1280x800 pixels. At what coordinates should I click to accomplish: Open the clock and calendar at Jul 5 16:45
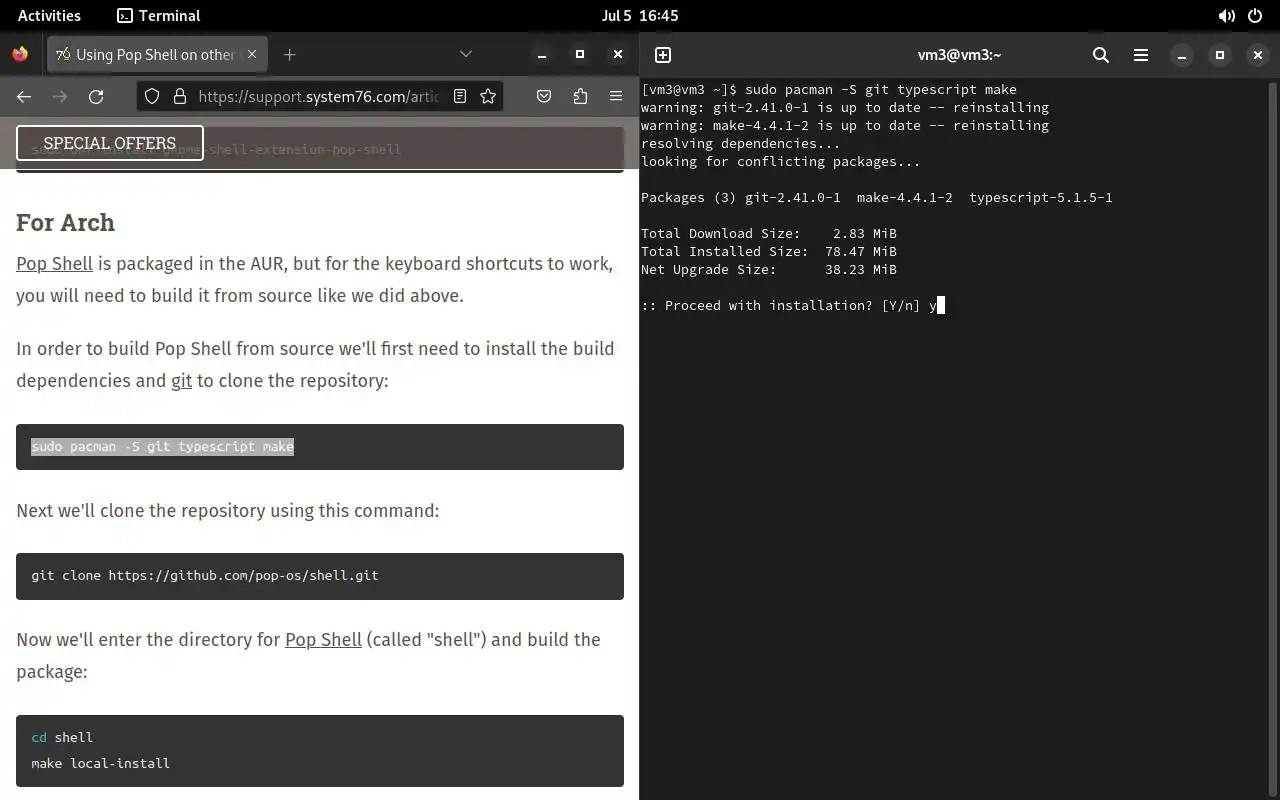click(x=640, y=15)
